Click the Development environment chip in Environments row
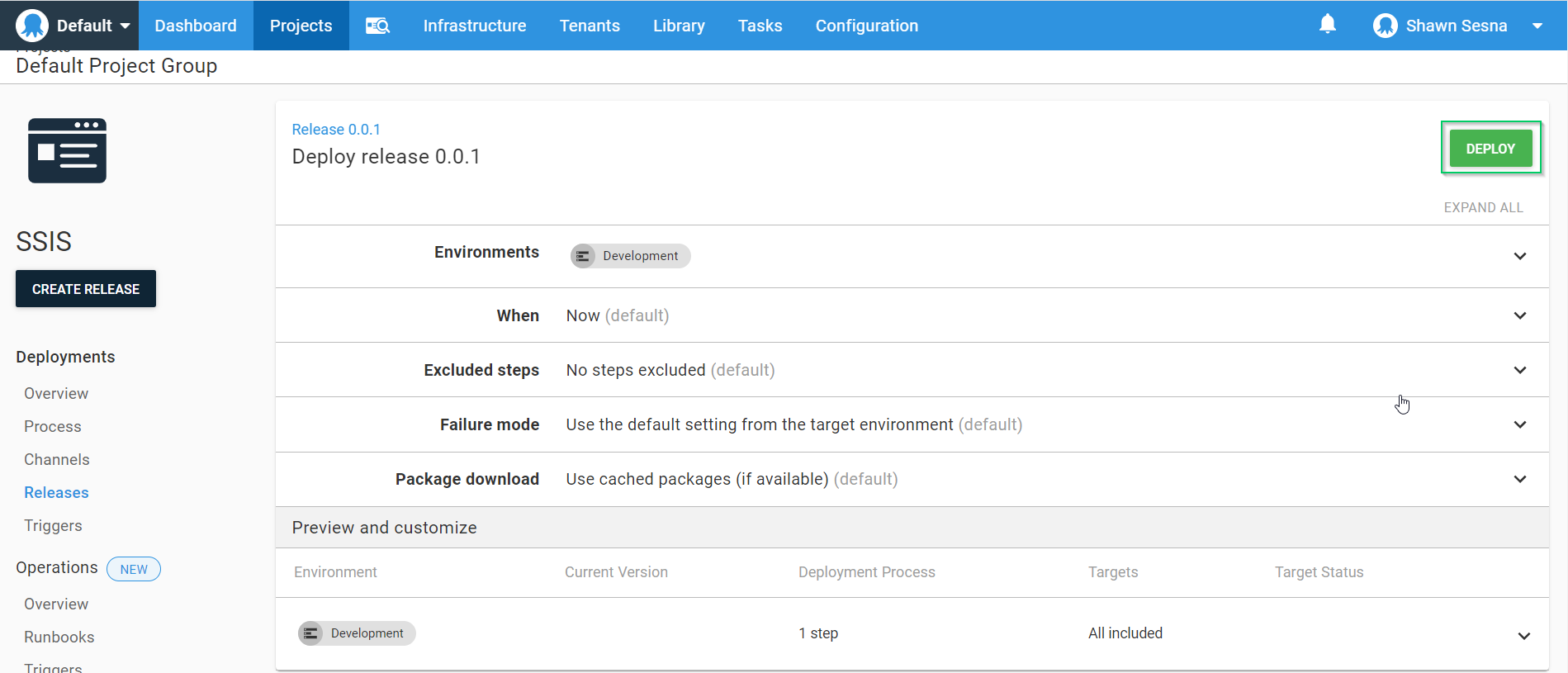This screenshot has width=1568, height=673. 630,256
